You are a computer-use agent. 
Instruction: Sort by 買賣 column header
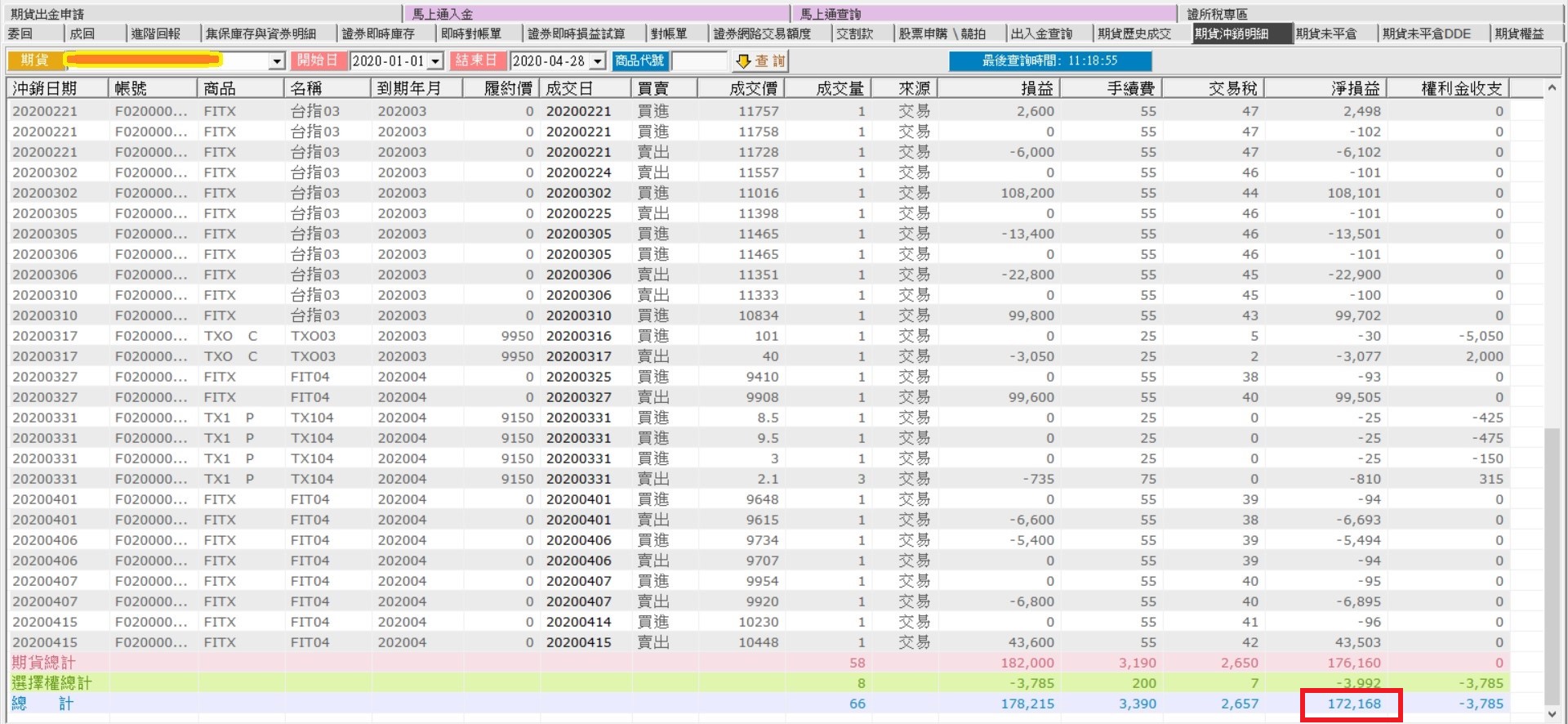tap(665, 88)
